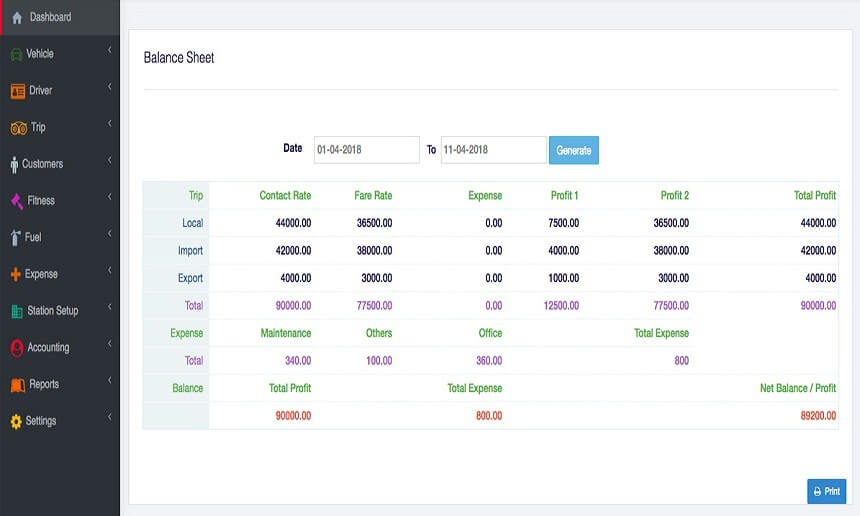Screen dimensions: 860x516
Task: Expand the Trip menu chevron
Action: pos(109,123)
